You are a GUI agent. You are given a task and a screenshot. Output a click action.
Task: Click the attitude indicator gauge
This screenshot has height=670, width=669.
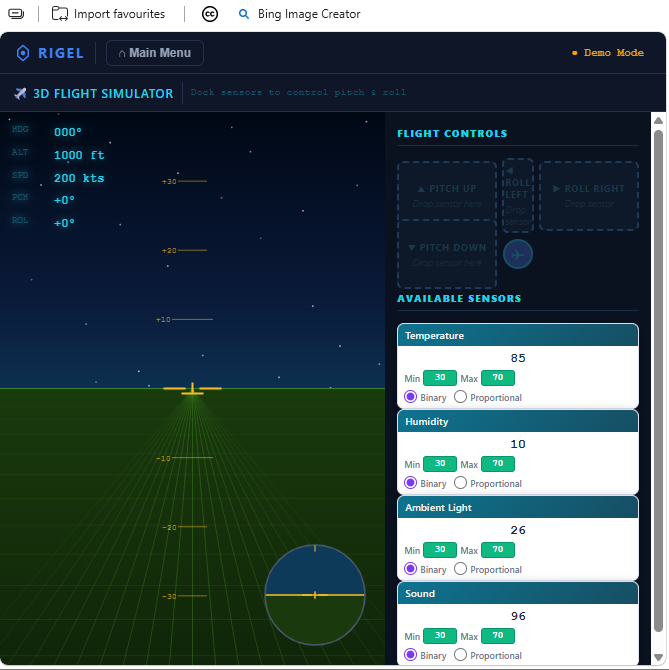point(315,594)
